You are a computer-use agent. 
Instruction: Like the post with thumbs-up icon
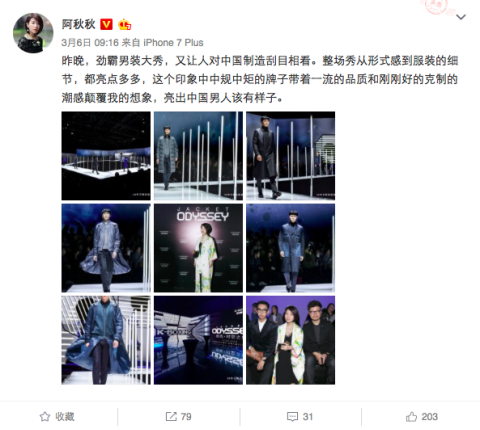coord(411,416)
